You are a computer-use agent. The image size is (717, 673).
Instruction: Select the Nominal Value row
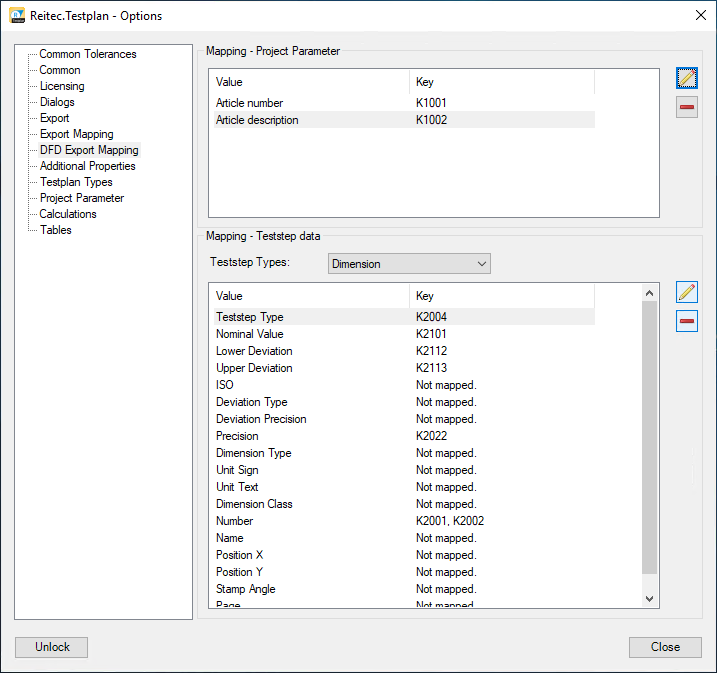click(x=250, y=334)
